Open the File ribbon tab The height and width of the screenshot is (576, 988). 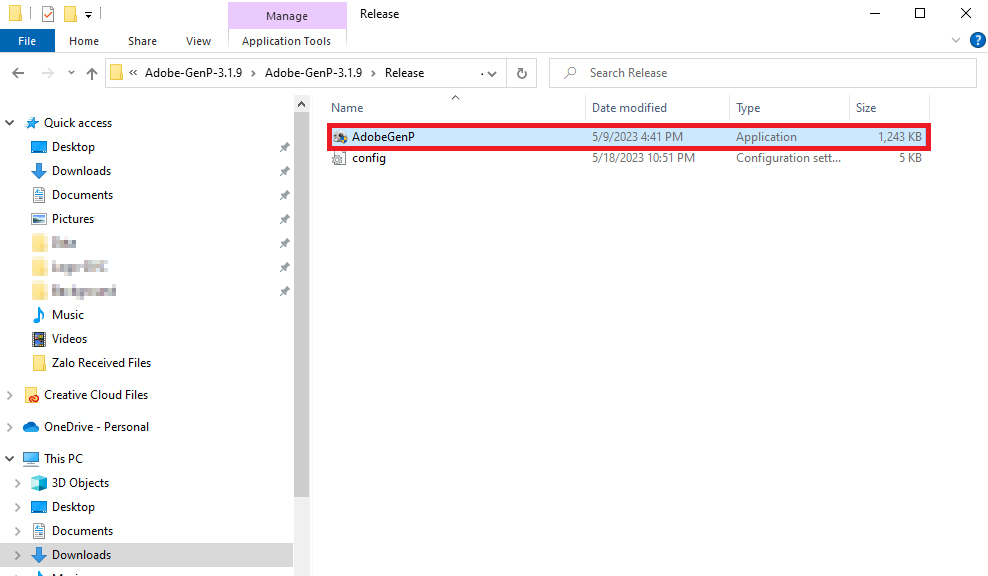27,41
